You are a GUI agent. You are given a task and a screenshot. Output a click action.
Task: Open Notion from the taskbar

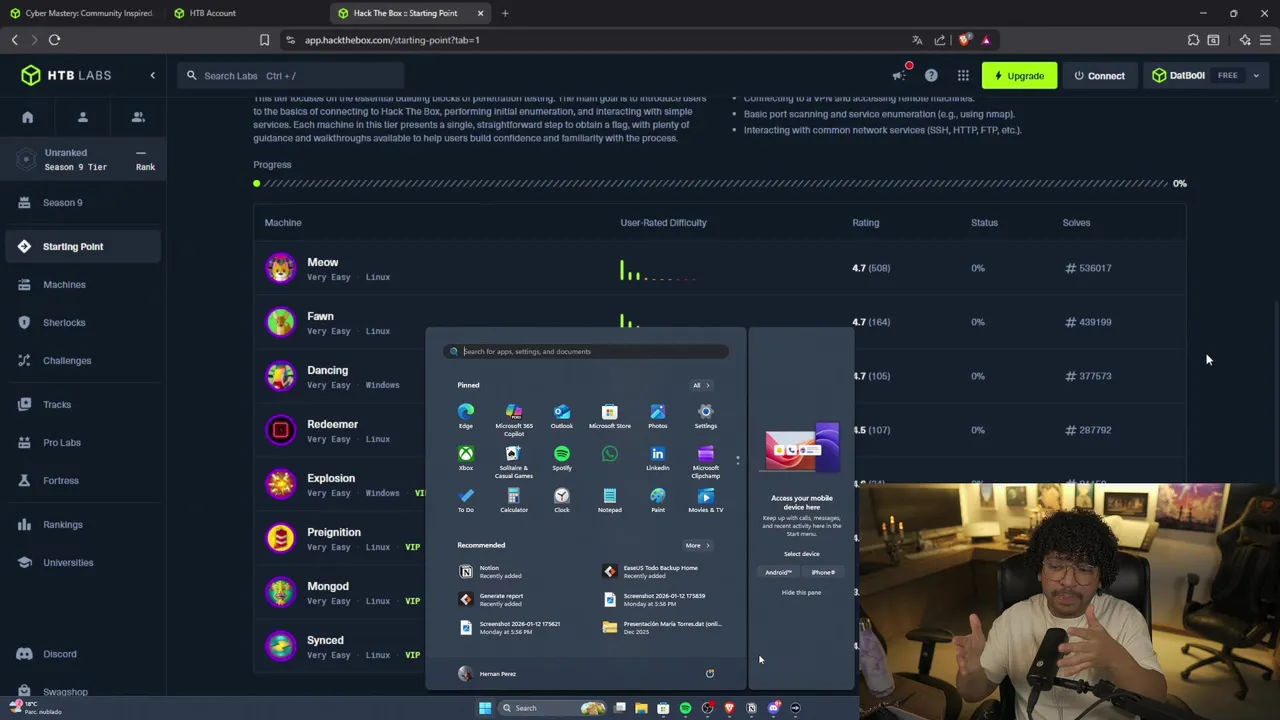[x=751, y=708]
